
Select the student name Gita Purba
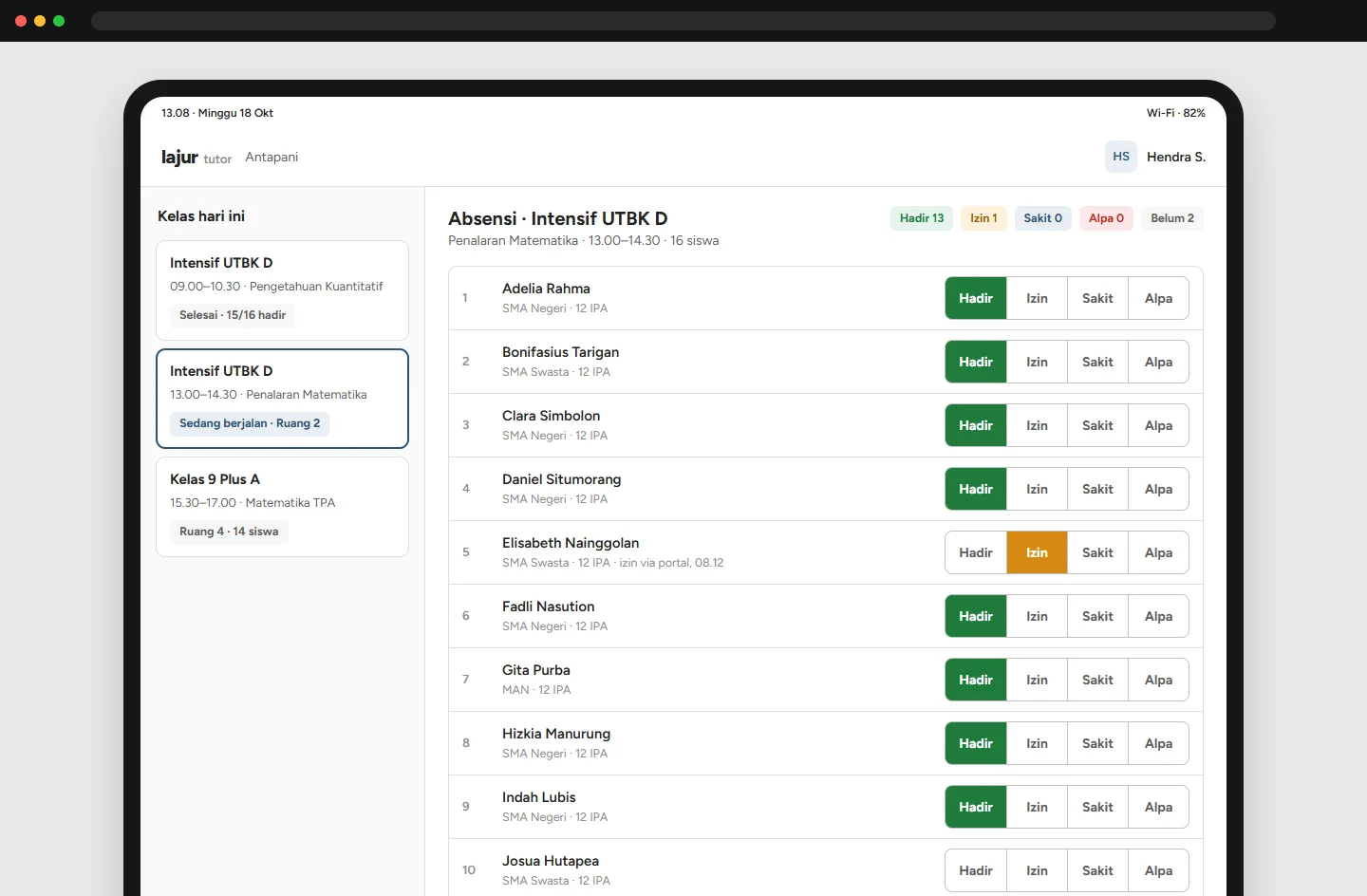(536, 670)
